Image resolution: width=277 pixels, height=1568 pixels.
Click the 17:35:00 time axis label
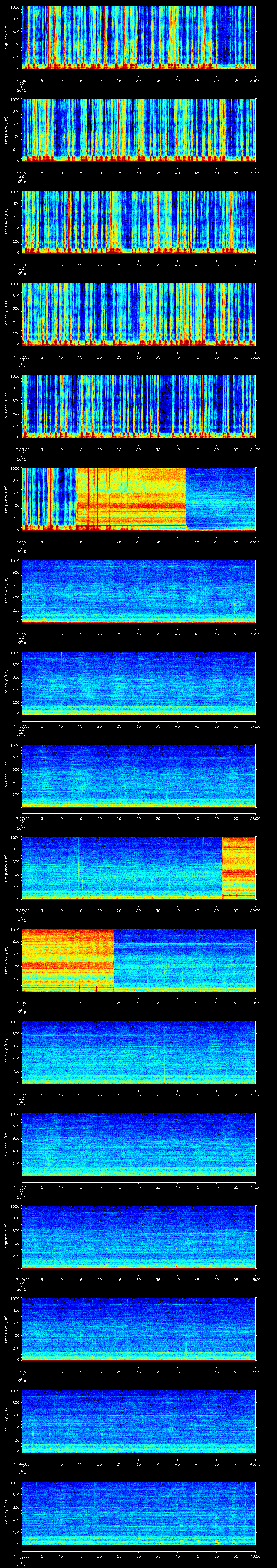21,634
